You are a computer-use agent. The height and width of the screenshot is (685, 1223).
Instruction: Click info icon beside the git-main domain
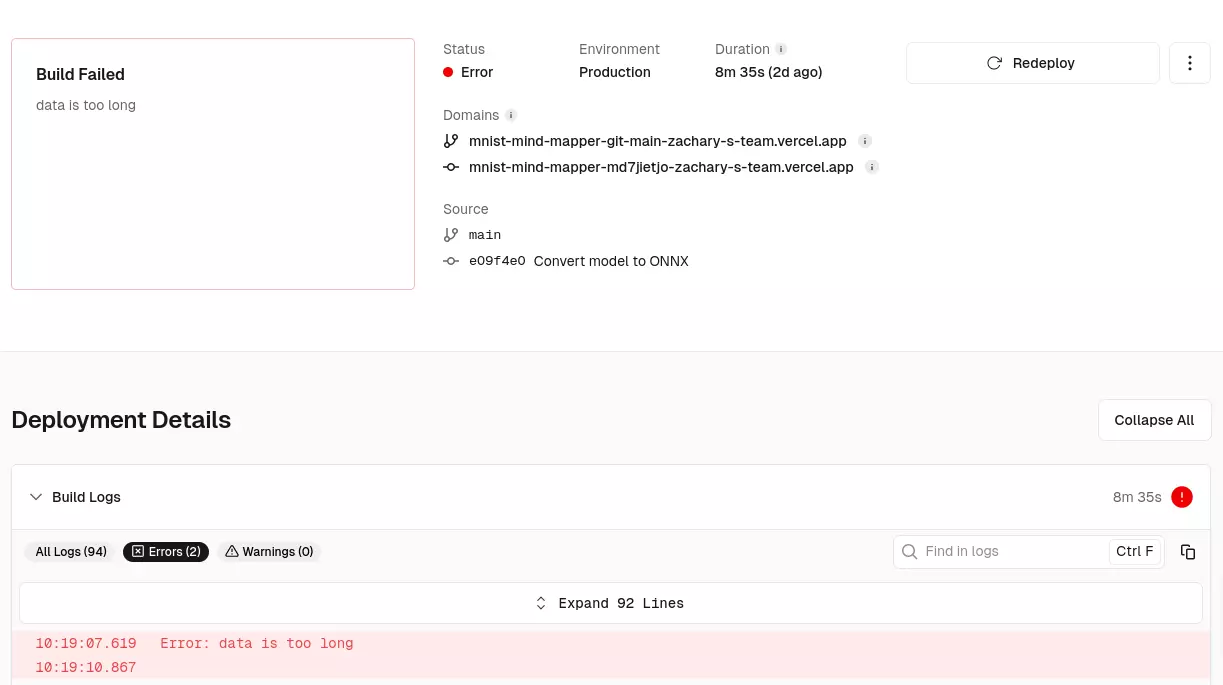pyautogui.click(x=865, y=141)
